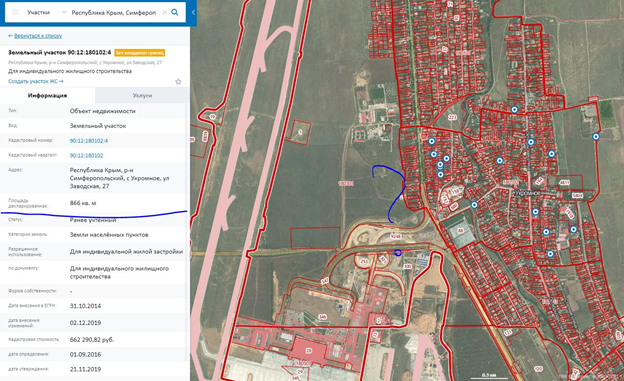Click the info panel vertical scrollbar

coord(188,239)
